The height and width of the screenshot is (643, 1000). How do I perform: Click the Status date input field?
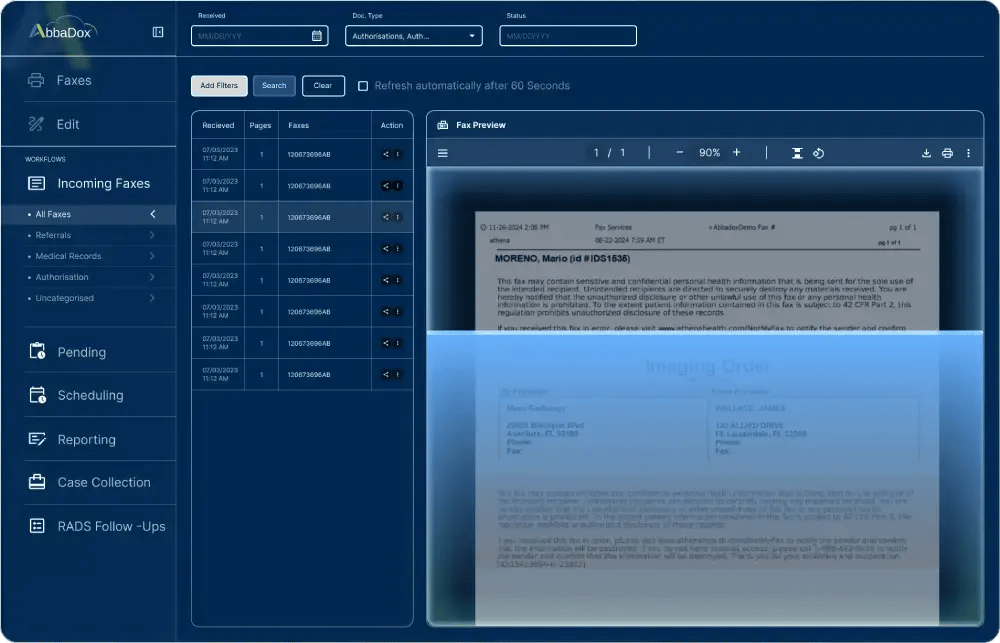[568, 36]
